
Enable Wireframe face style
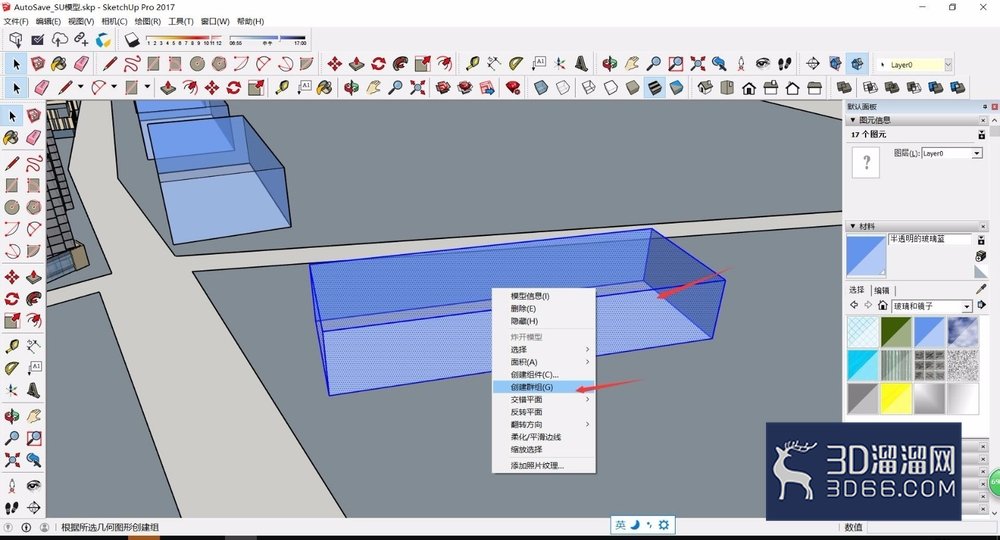[589, 87]
